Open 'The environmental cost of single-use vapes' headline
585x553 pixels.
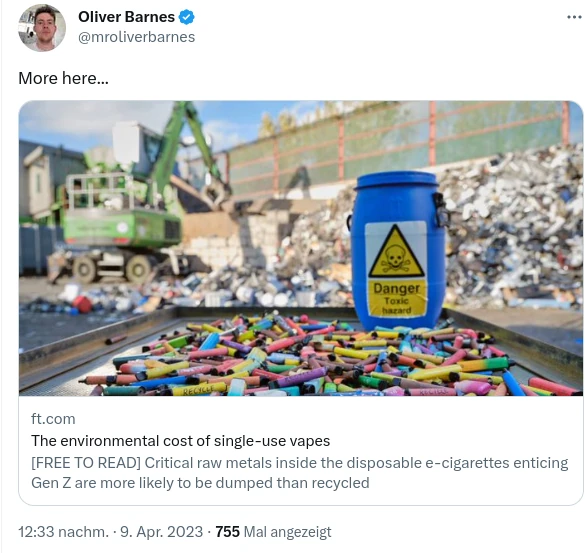click(x=180, y=441)
